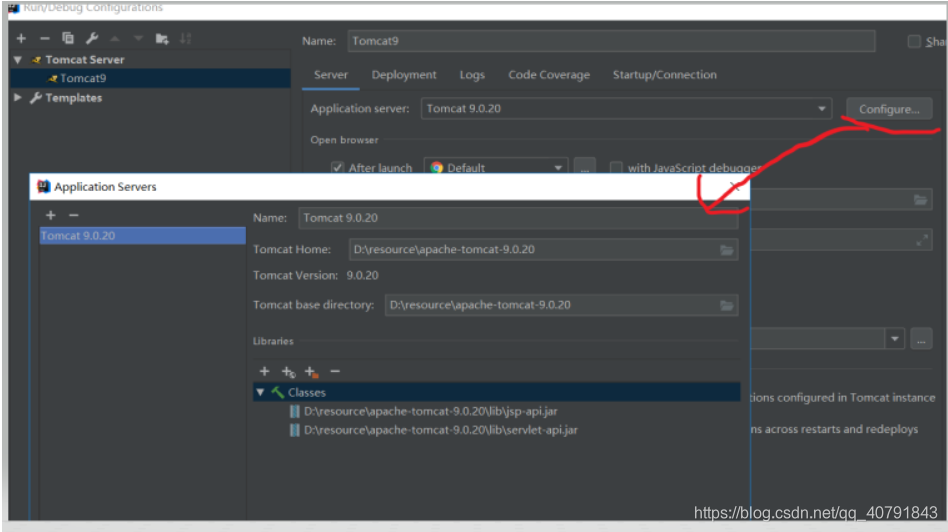Image resolution: width=948 pixels, height=532 pixels.
Task: Toggle After launch checkbox
Action: point(337,167)
